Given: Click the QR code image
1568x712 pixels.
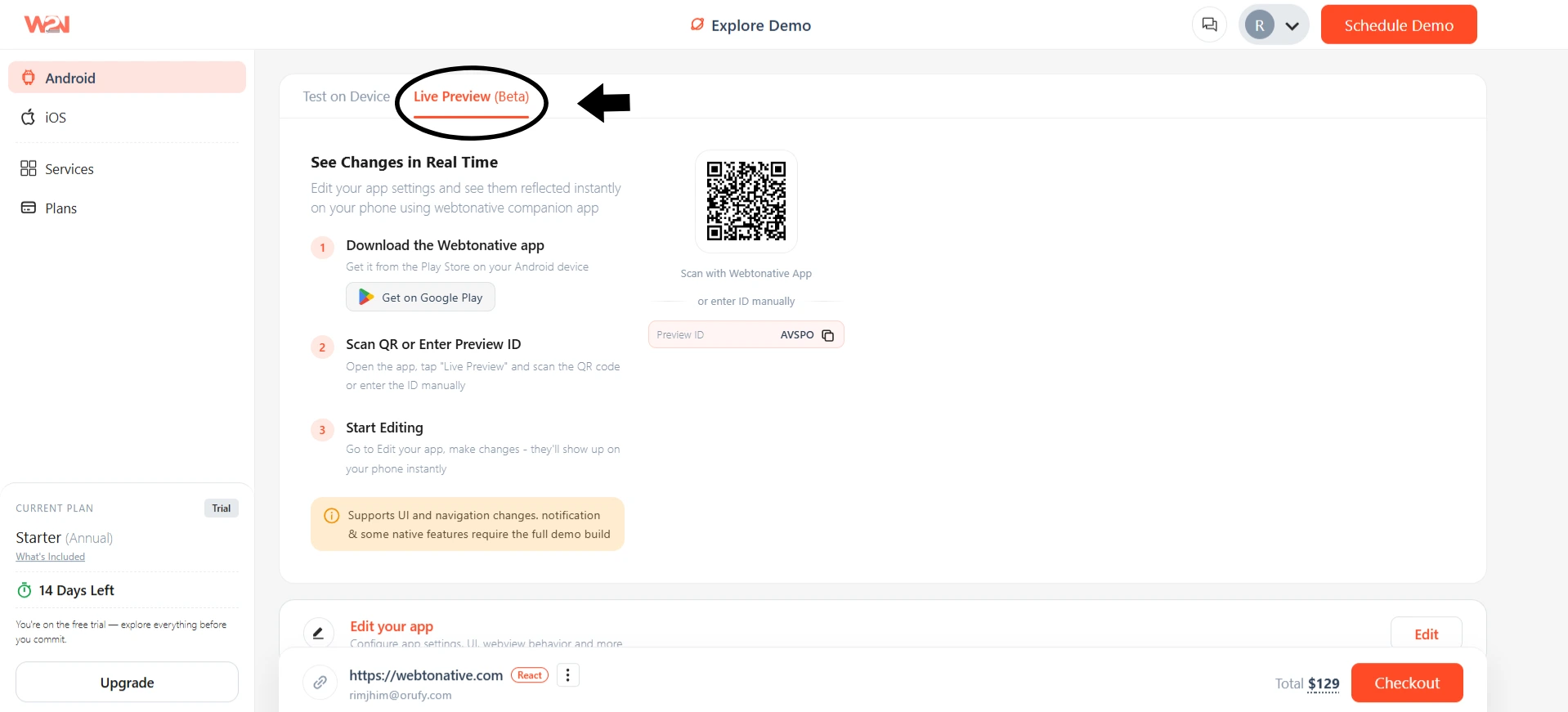Looking at the screenshot, I should click(x=746, y=201).
